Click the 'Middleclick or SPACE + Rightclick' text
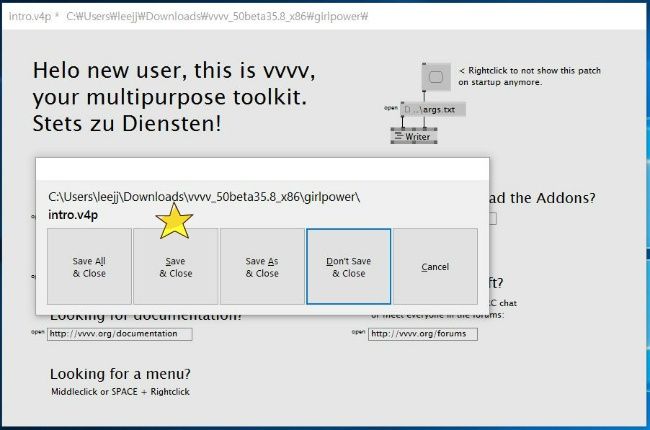 pos(121,392)
